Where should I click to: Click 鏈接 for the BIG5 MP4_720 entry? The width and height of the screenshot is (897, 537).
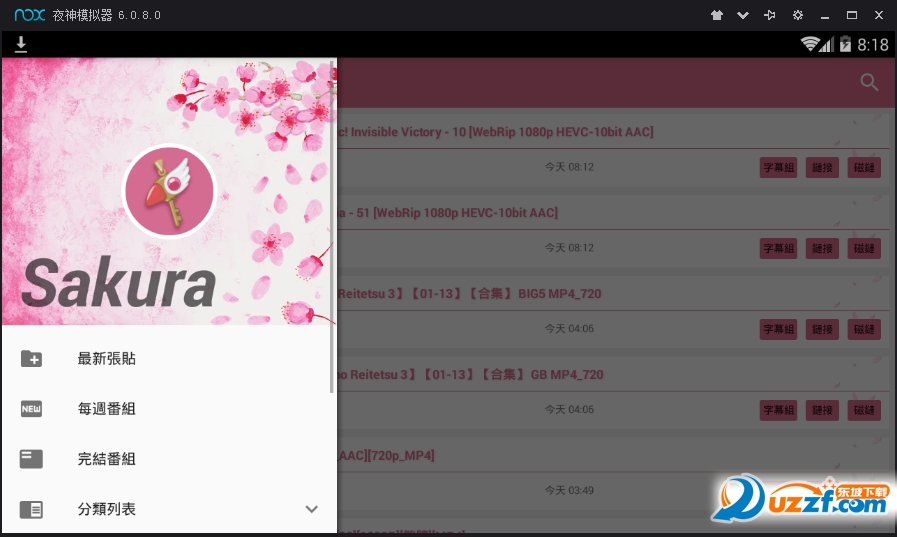(x=822, y=329)
